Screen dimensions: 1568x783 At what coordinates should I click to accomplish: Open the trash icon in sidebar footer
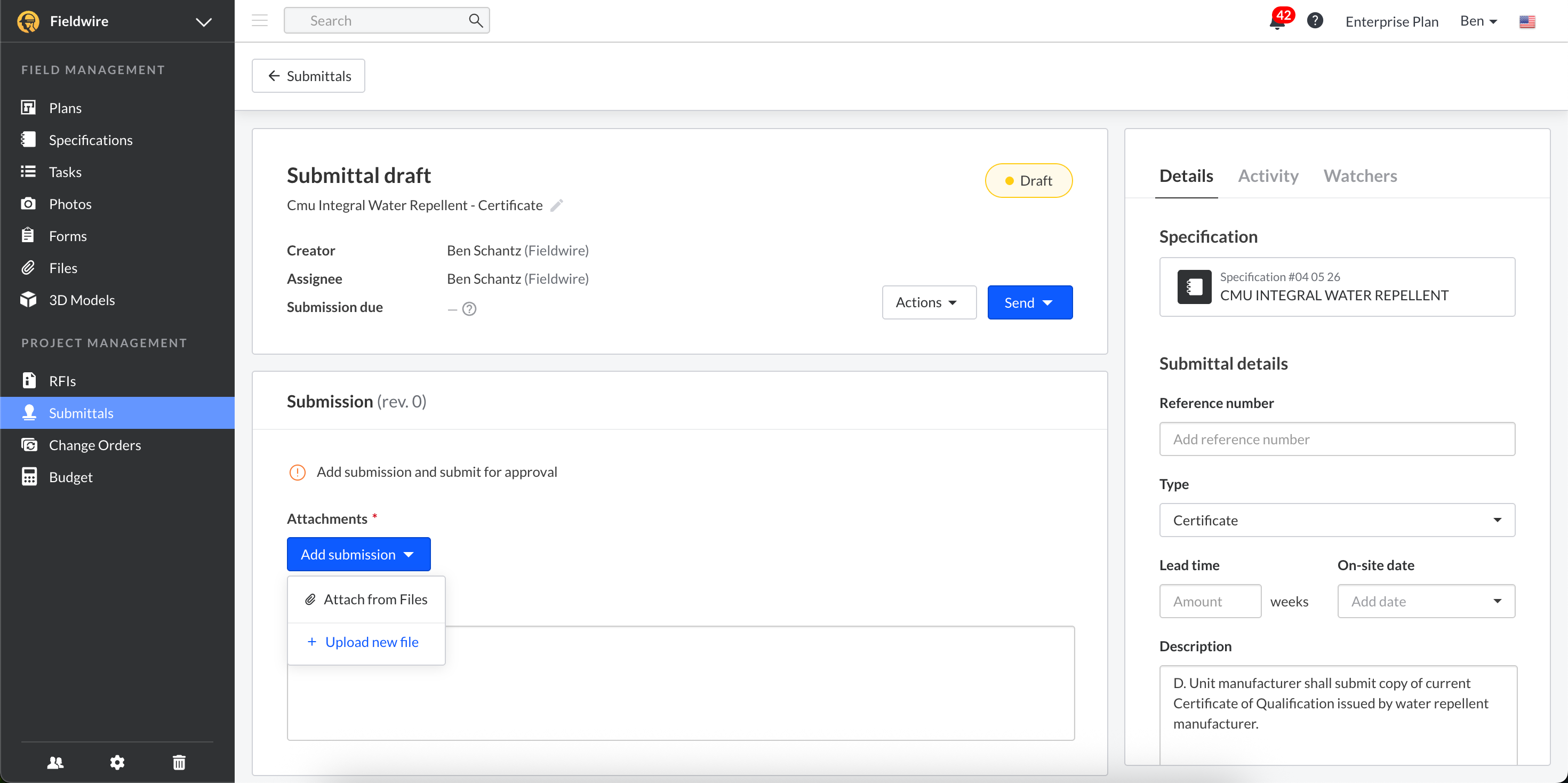pos(179,762)
